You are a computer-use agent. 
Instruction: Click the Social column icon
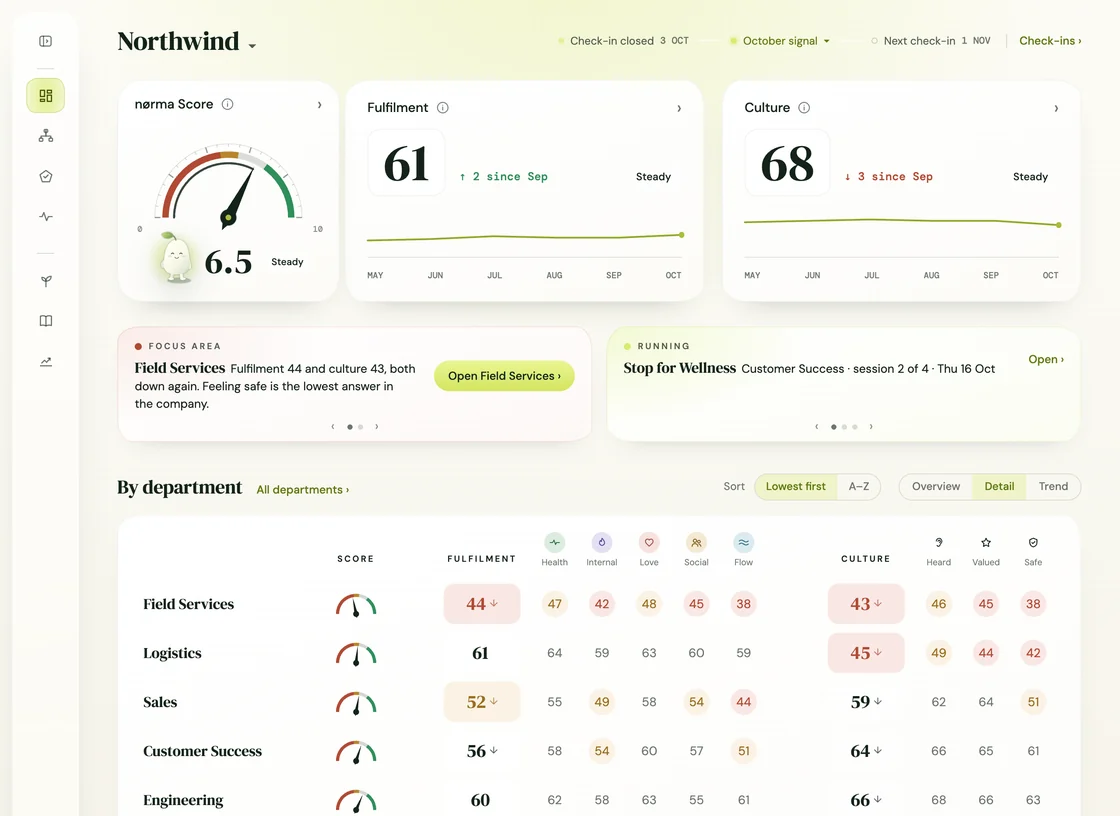click(696, 542)
